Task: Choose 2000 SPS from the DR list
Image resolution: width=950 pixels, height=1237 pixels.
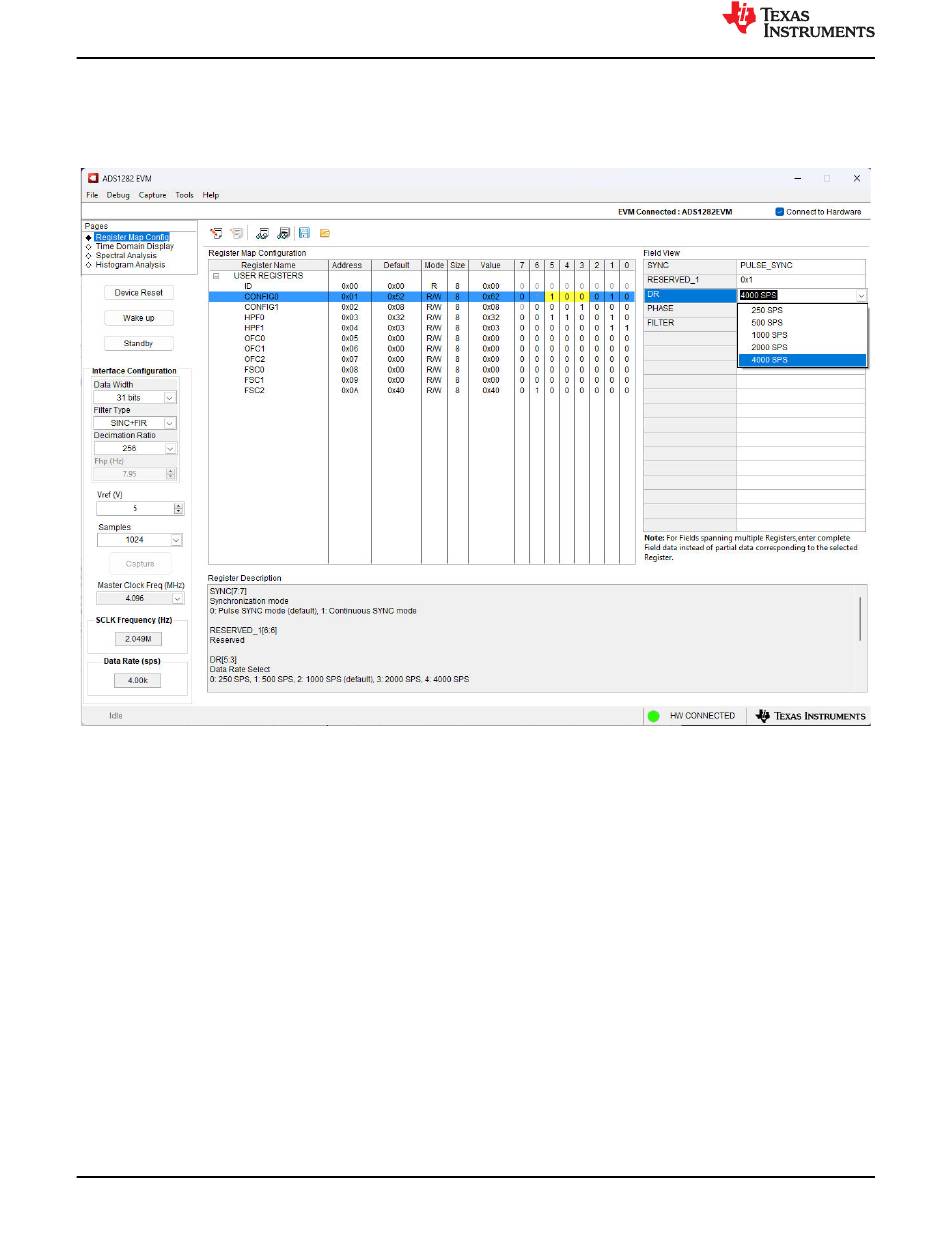Action: click(x=802, y=347)
